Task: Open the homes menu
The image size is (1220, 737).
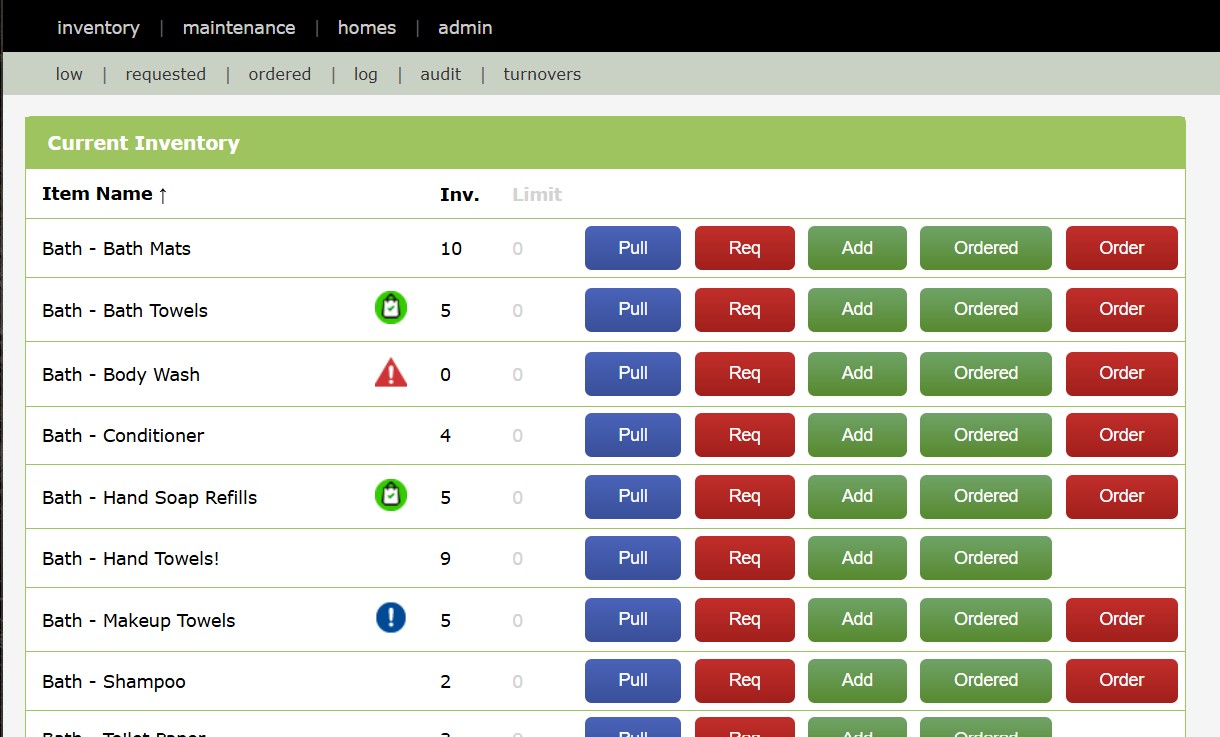Action: coord(367,28)
